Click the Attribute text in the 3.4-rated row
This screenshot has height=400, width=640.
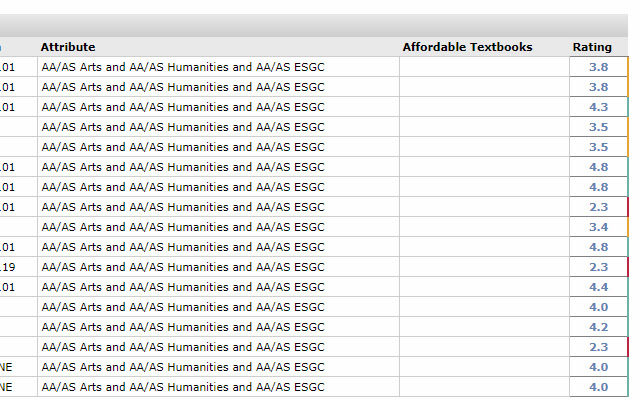click(x=183, y=227)
